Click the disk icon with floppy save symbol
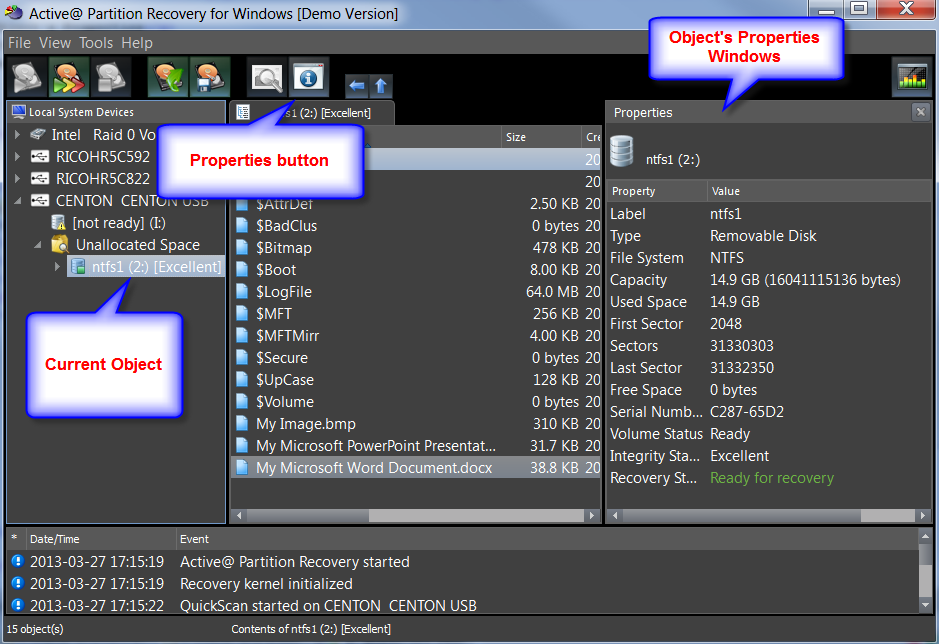 (209, 77)
